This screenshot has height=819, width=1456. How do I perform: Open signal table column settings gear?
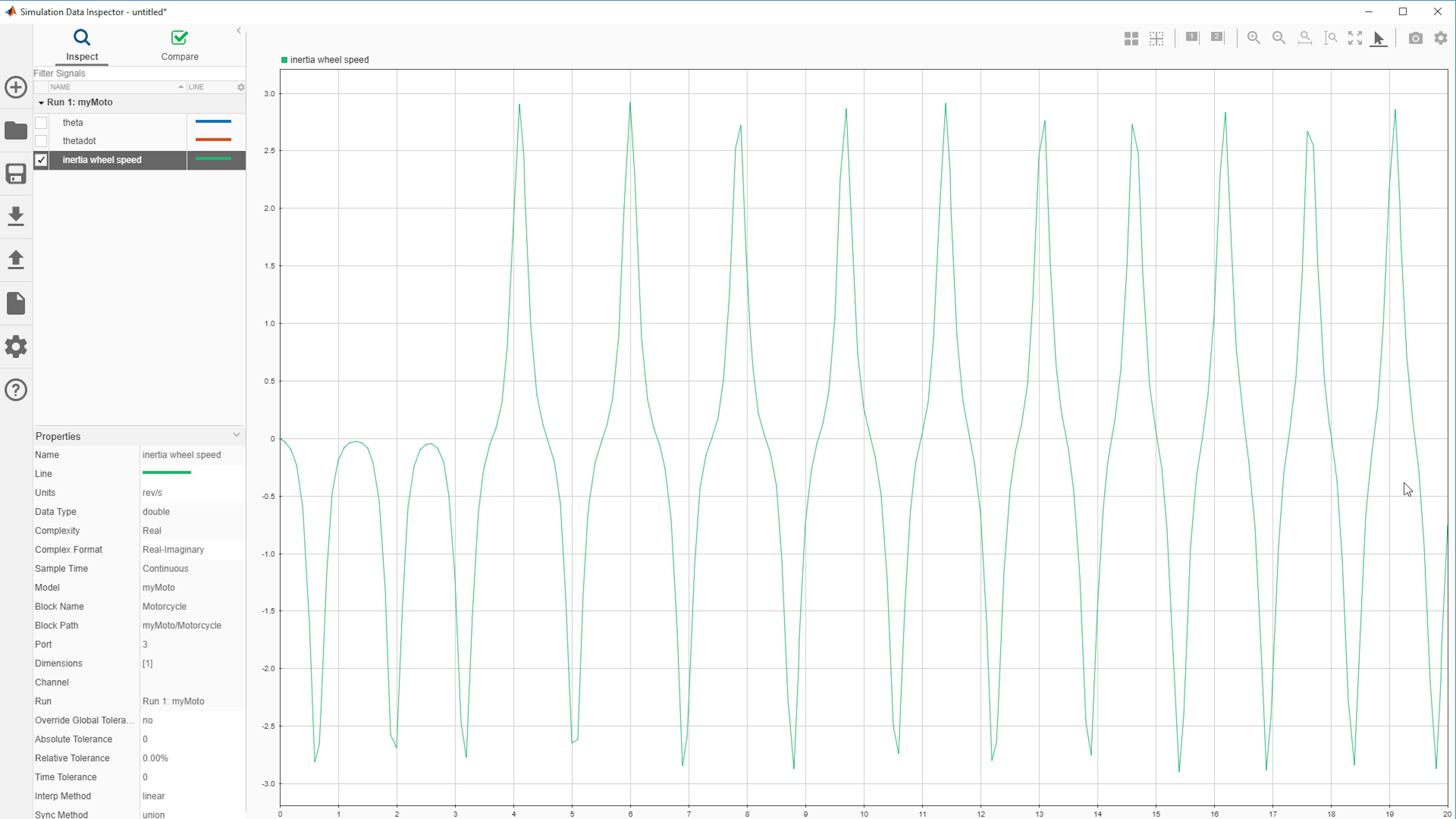(x=241, y=87)
